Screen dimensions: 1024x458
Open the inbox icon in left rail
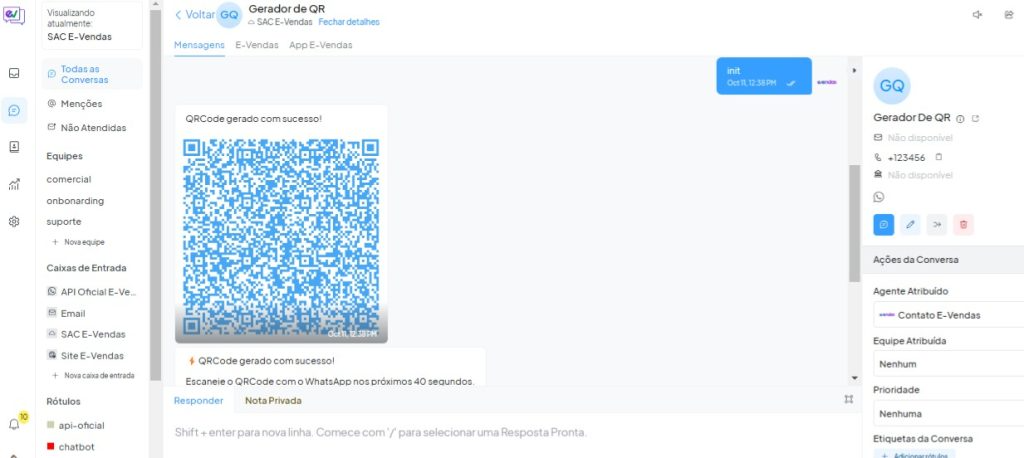tap(14, 73)
